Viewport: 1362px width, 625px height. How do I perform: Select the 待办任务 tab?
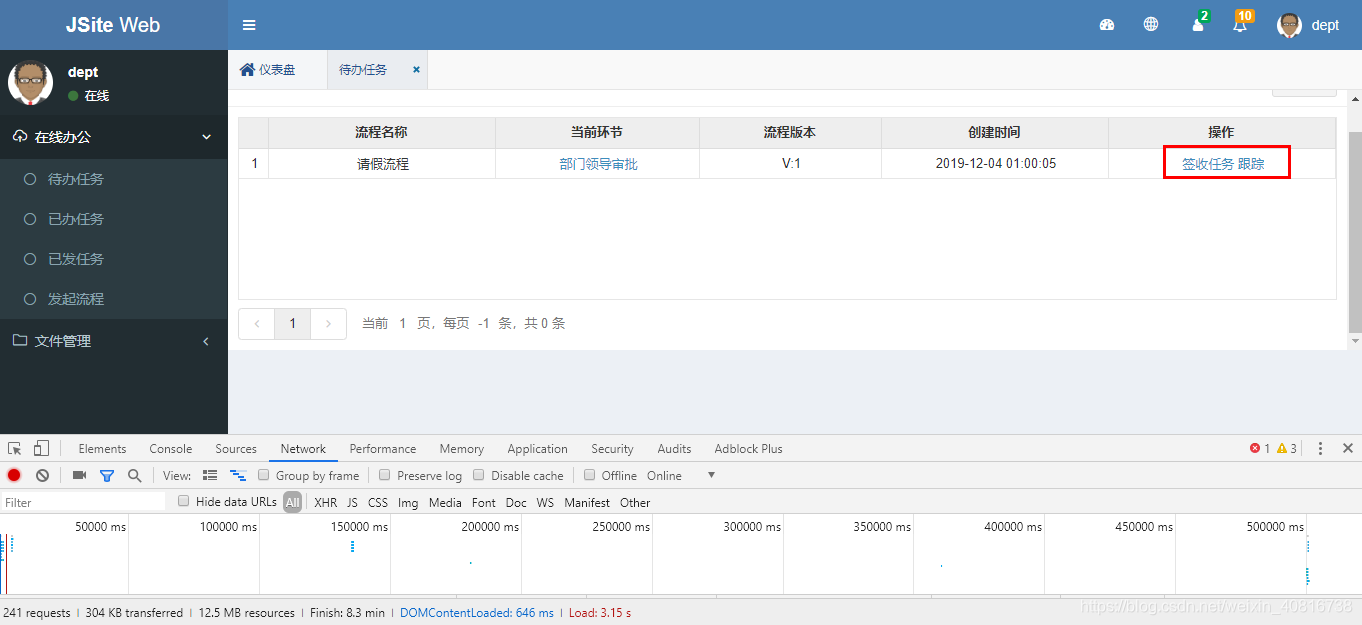pyautogui.click(x=363, y=70)
